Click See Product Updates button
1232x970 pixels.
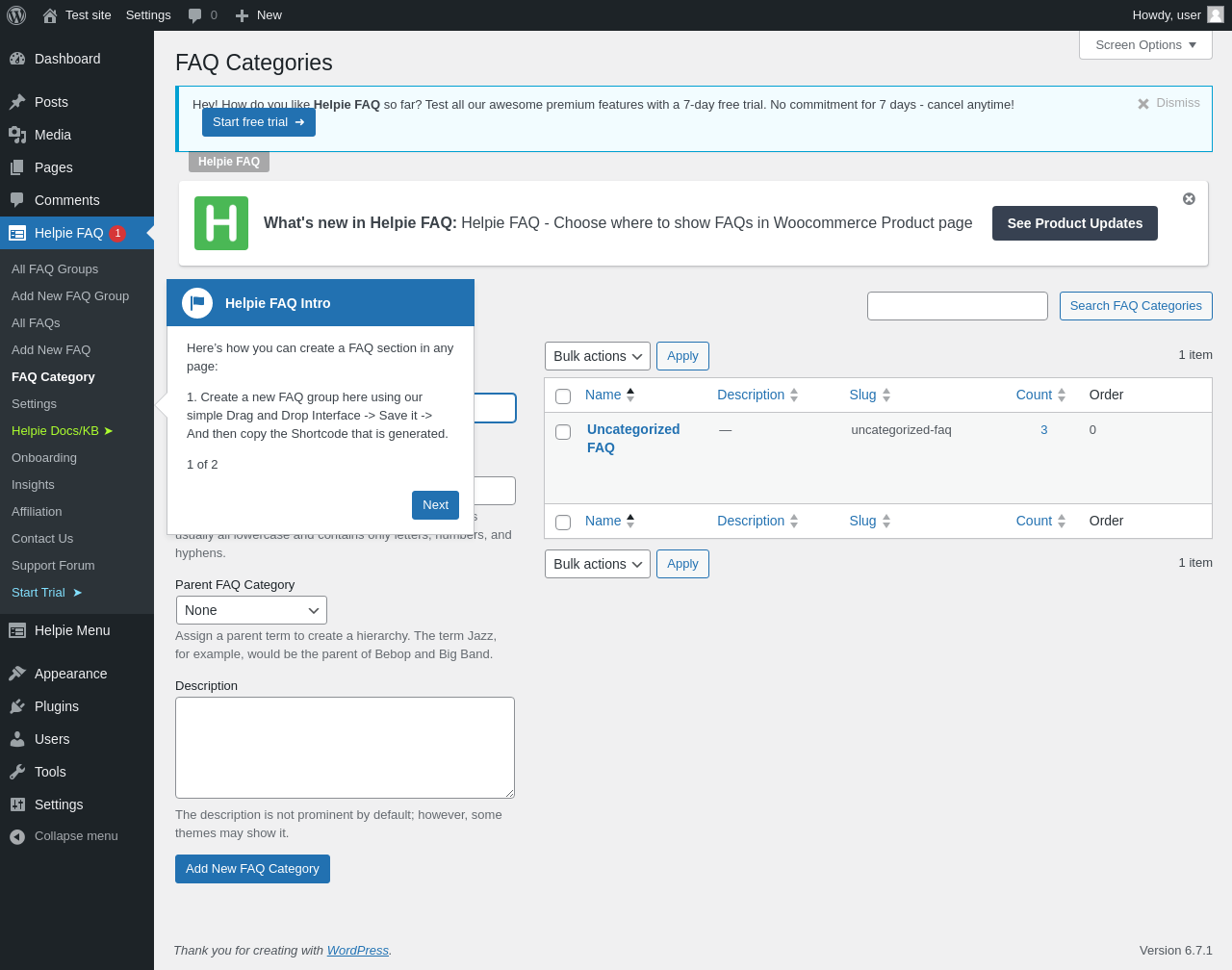point(1075,223)
